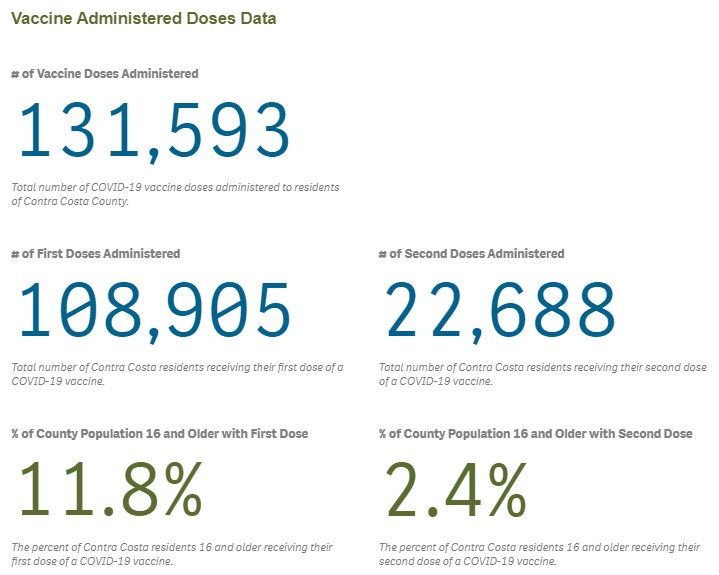Click the description 'Total number of COVID-19 vaccine doses administered'
This screenshot has width=719, height=575.
[x=176, y=194]
